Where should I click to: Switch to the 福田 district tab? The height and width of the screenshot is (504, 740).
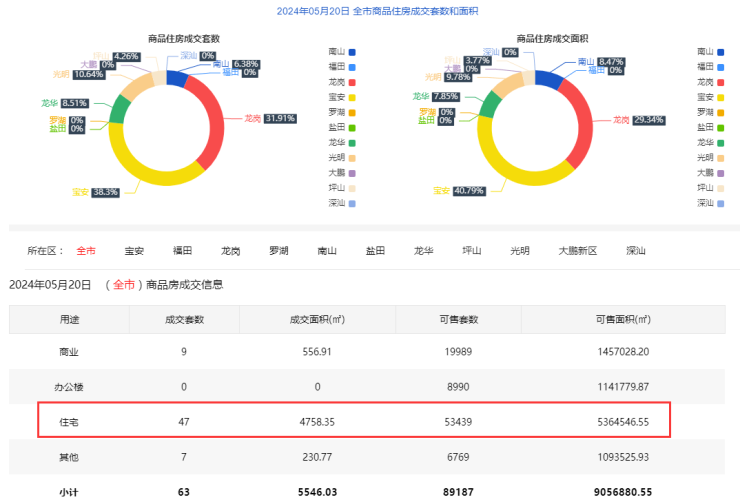click(182, 251)
